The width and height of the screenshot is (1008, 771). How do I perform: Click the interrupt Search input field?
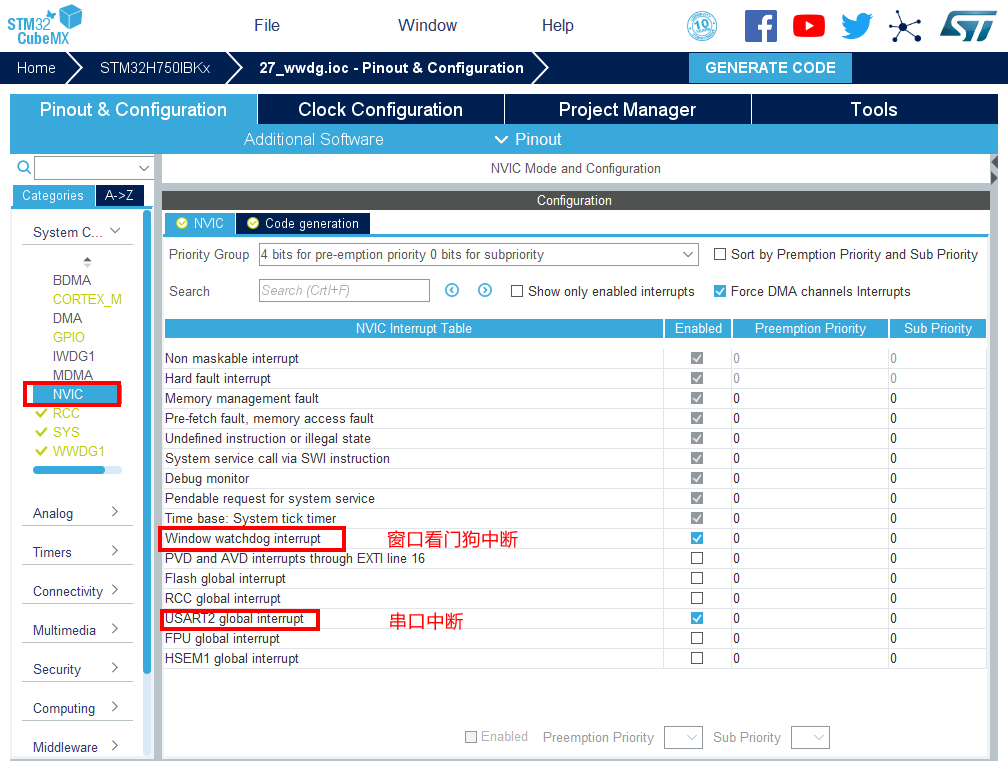[x=344, y=291]
